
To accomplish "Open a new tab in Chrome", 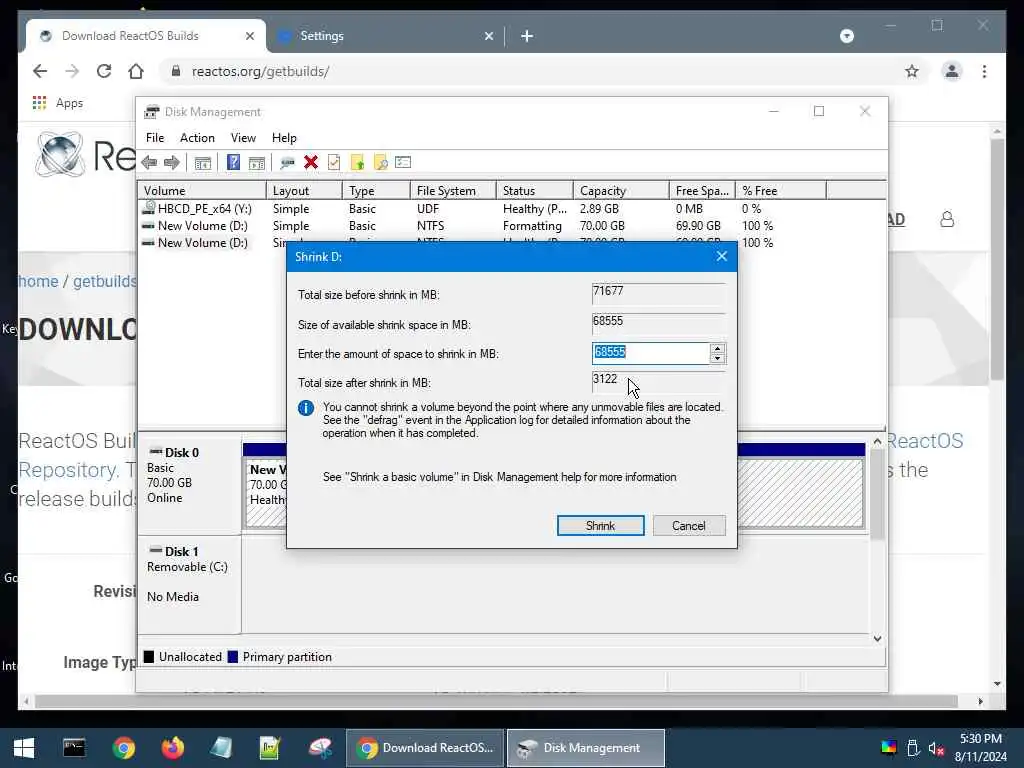I will tap(527, 36).
